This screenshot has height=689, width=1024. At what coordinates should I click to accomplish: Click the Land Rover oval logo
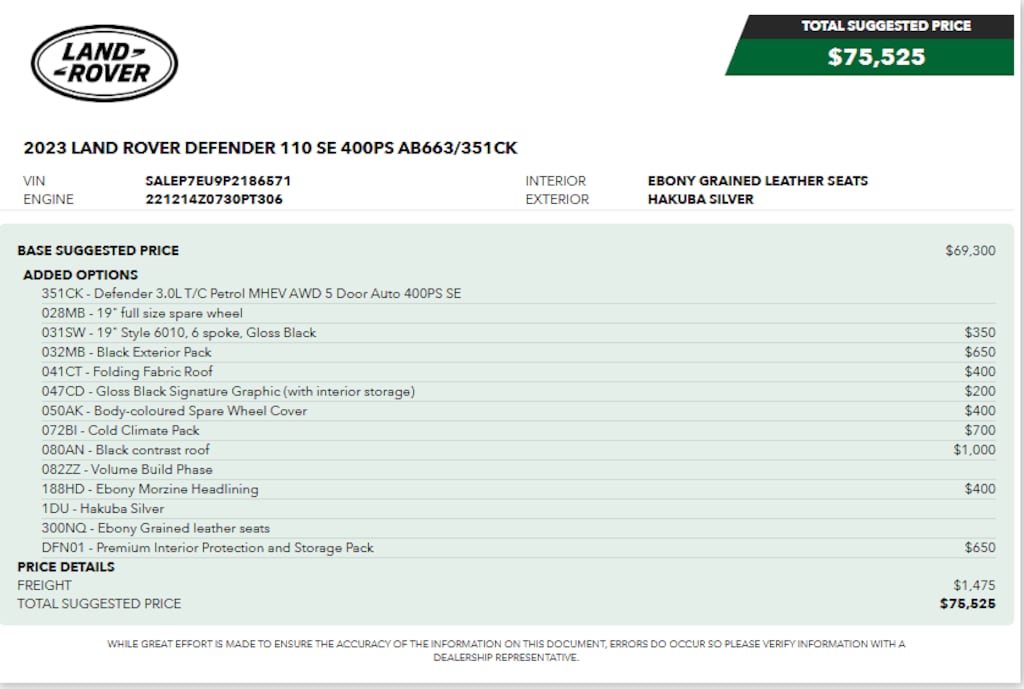[x=104, y=63]
